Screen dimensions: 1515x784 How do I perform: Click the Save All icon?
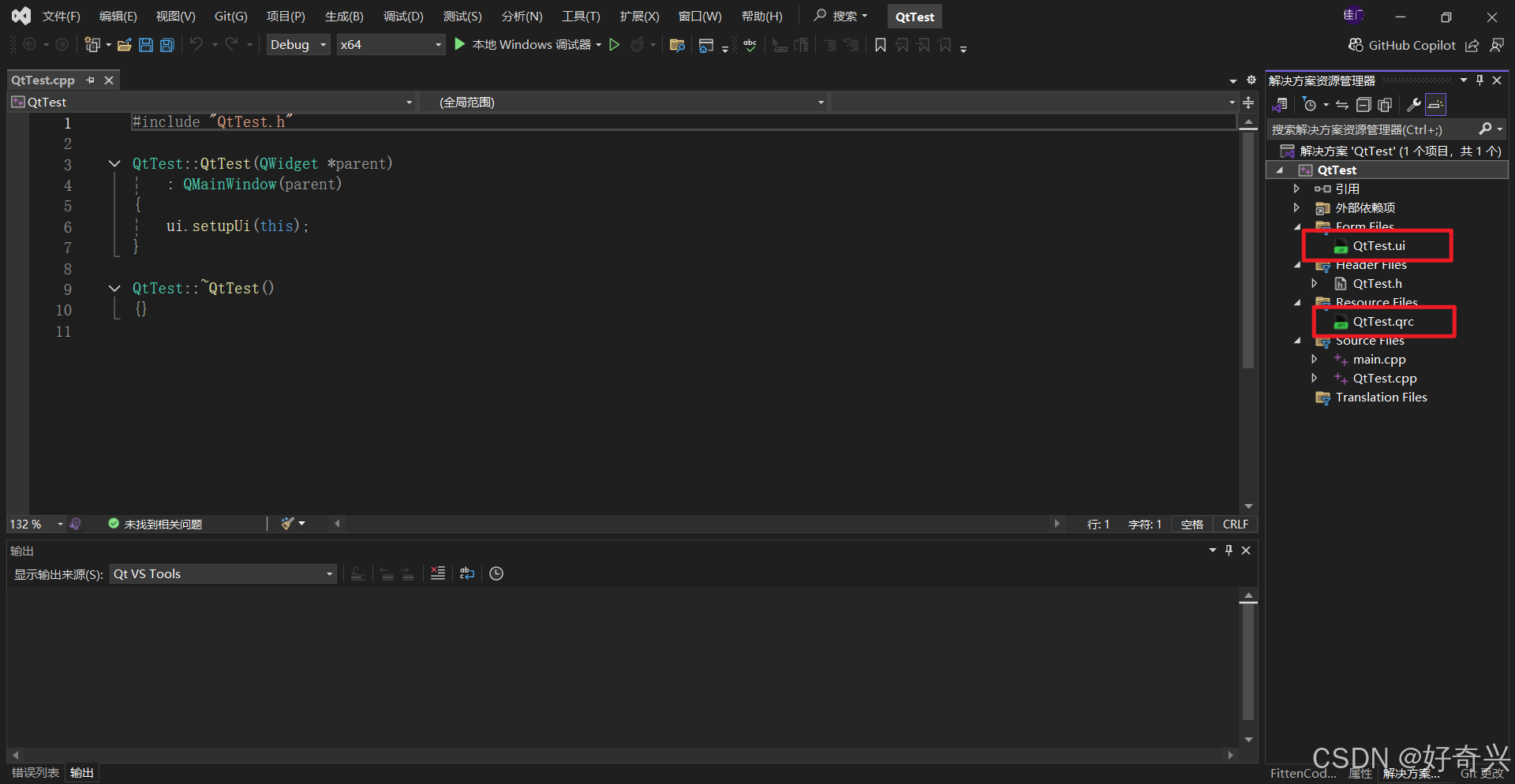(x=166, y=45)
